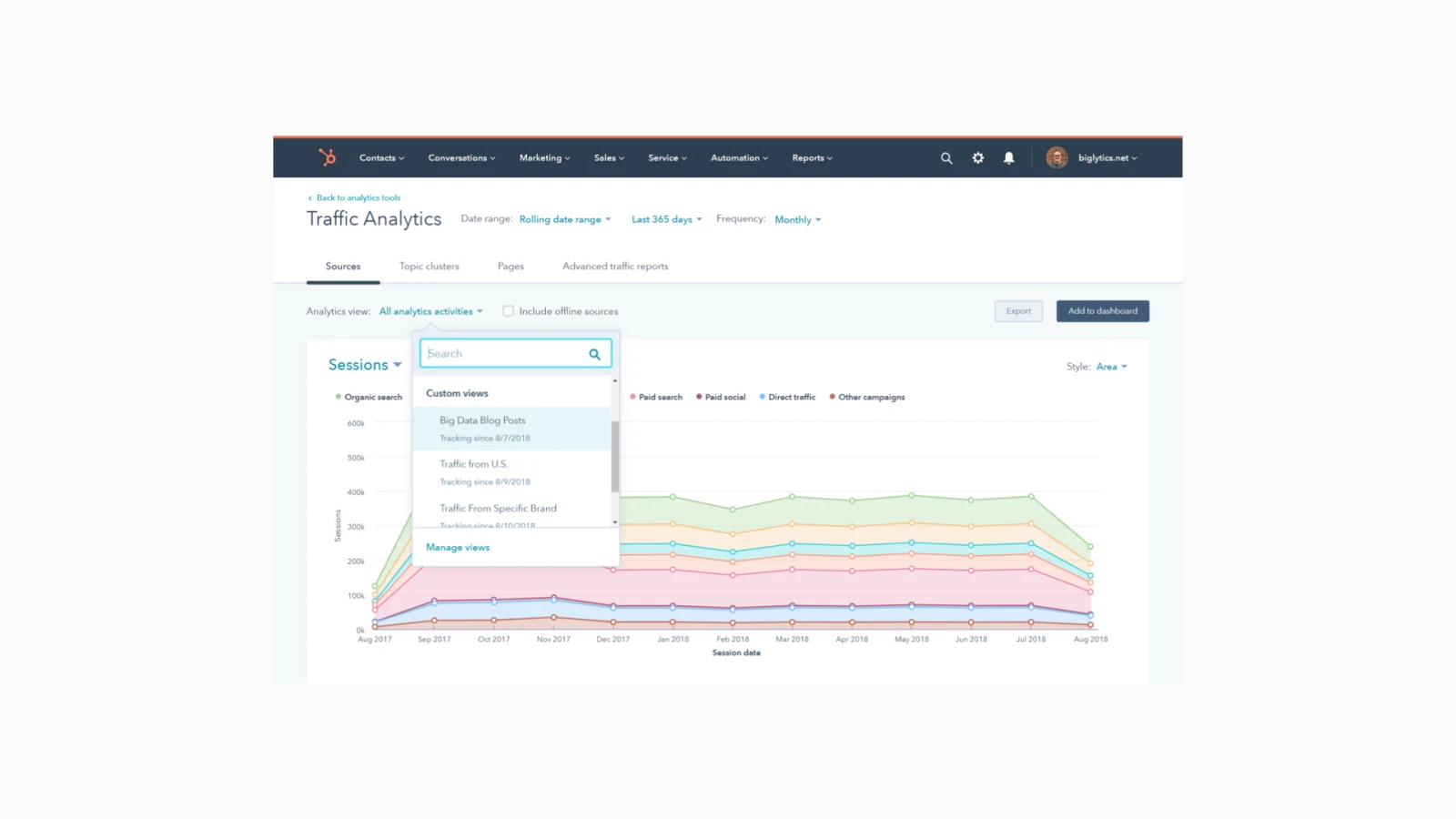This screenshot has width=1456, height=819.
Task: Focus the views Search input field
Action: click(515, 354)
